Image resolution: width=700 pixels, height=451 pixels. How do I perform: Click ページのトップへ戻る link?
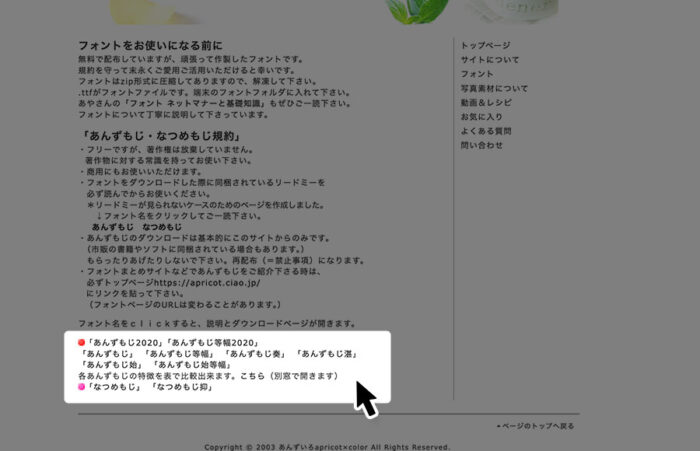click(x=537, y=426)
